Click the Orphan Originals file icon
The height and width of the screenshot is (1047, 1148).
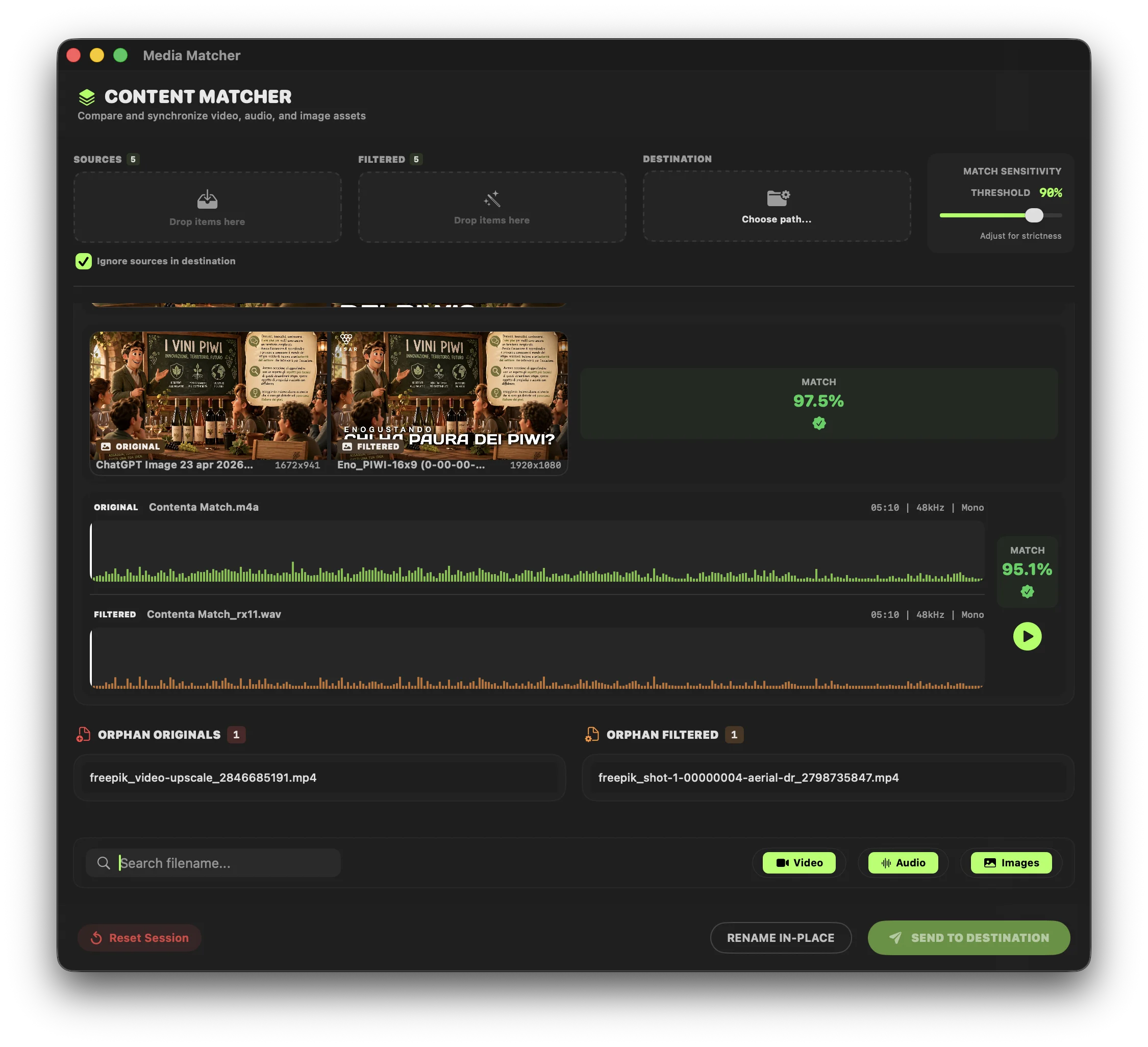(84, 734)
